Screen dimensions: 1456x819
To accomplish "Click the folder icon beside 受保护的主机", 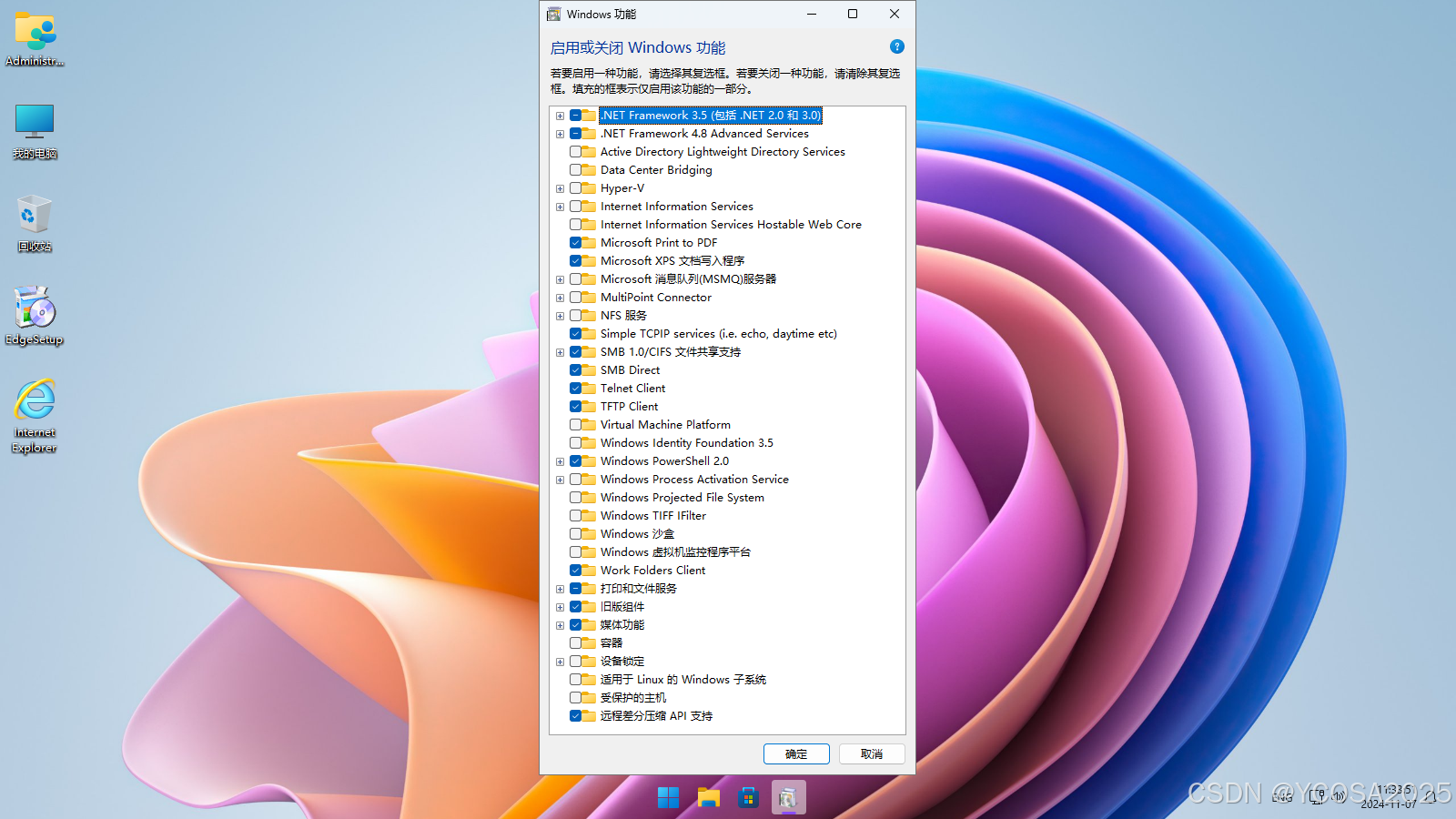I will point(590,698).
